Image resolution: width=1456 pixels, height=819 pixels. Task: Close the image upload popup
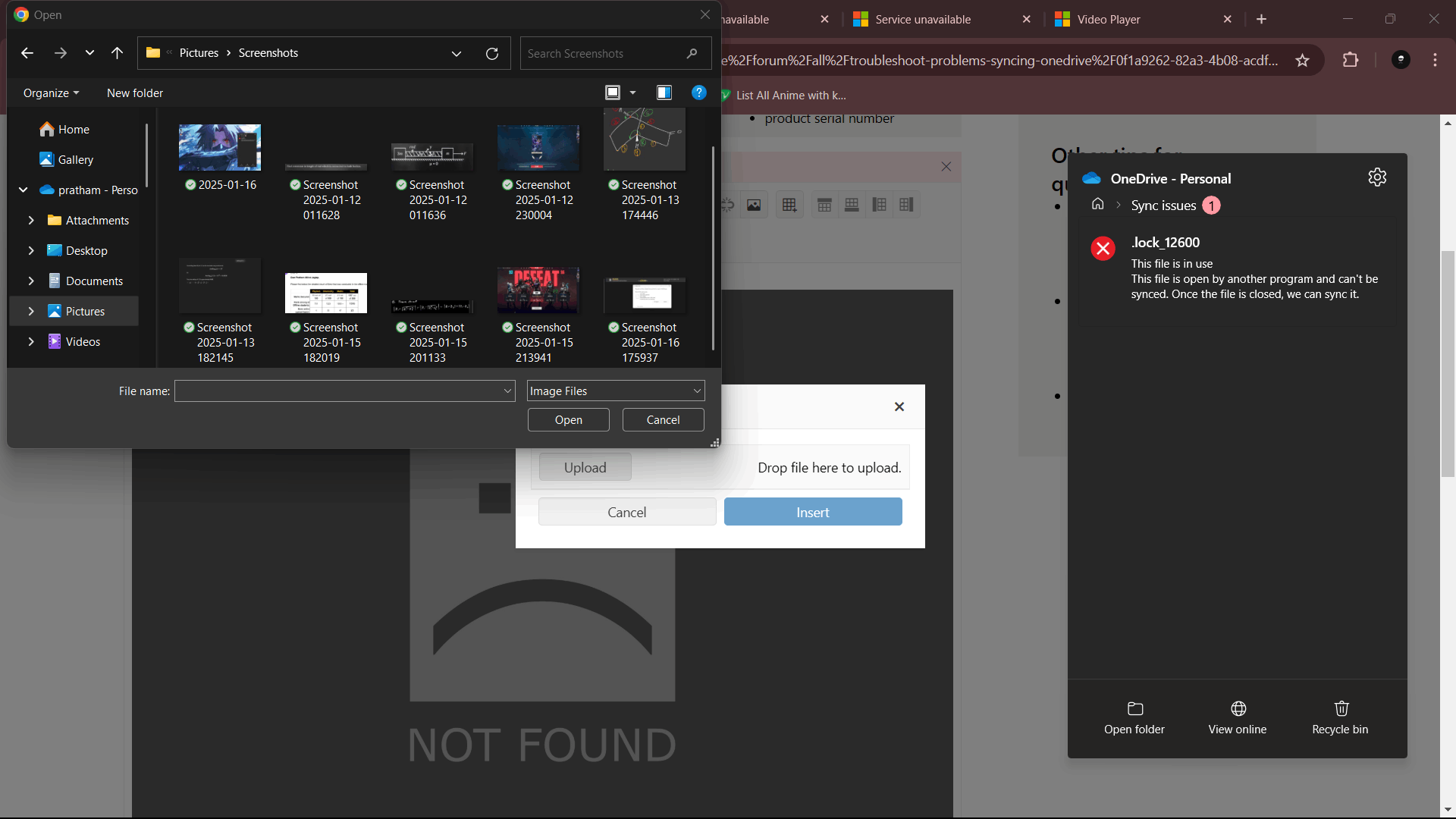[x=899, y=407]
